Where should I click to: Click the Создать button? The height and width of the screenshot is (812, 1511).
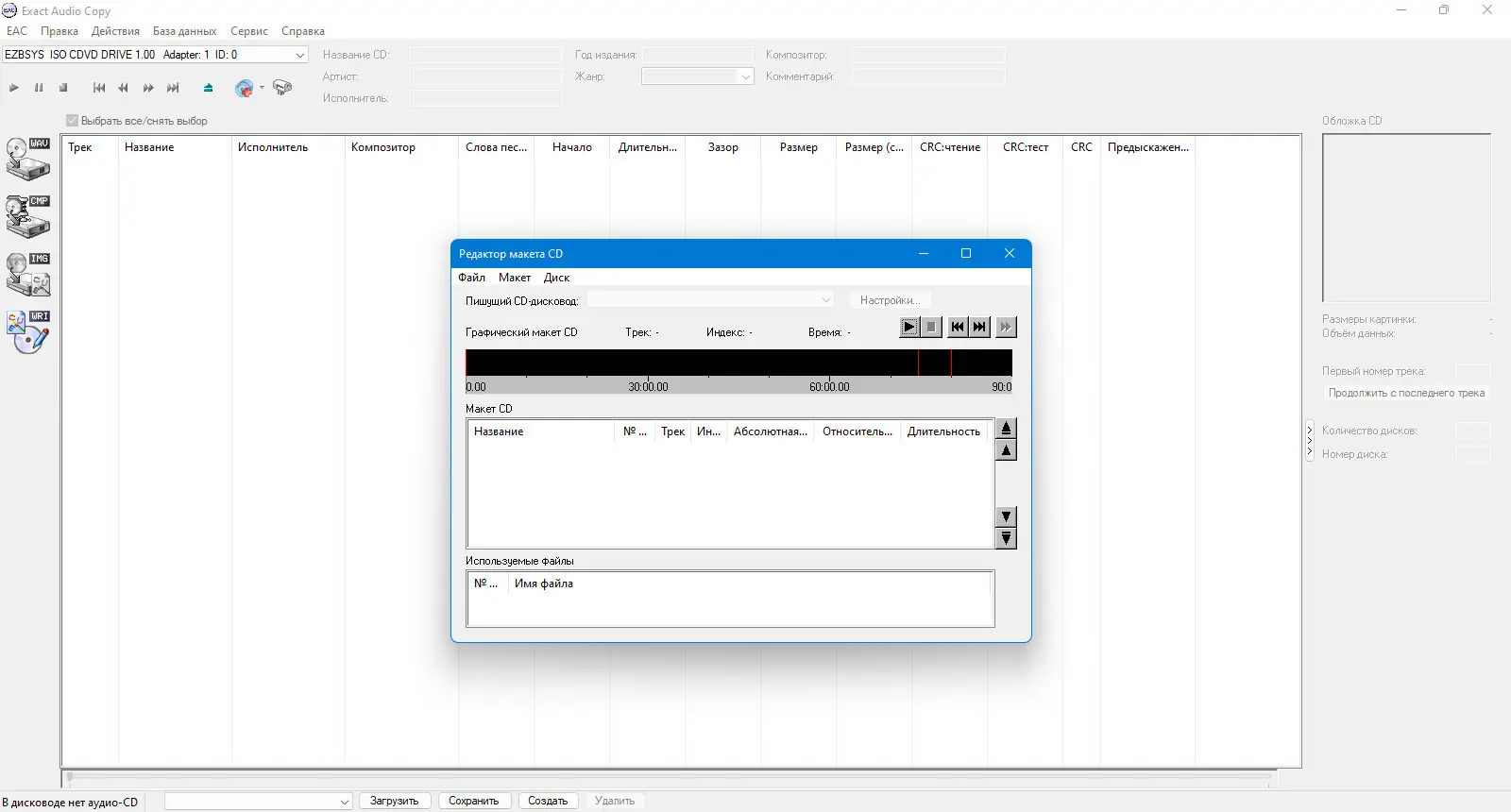point(548,801)
